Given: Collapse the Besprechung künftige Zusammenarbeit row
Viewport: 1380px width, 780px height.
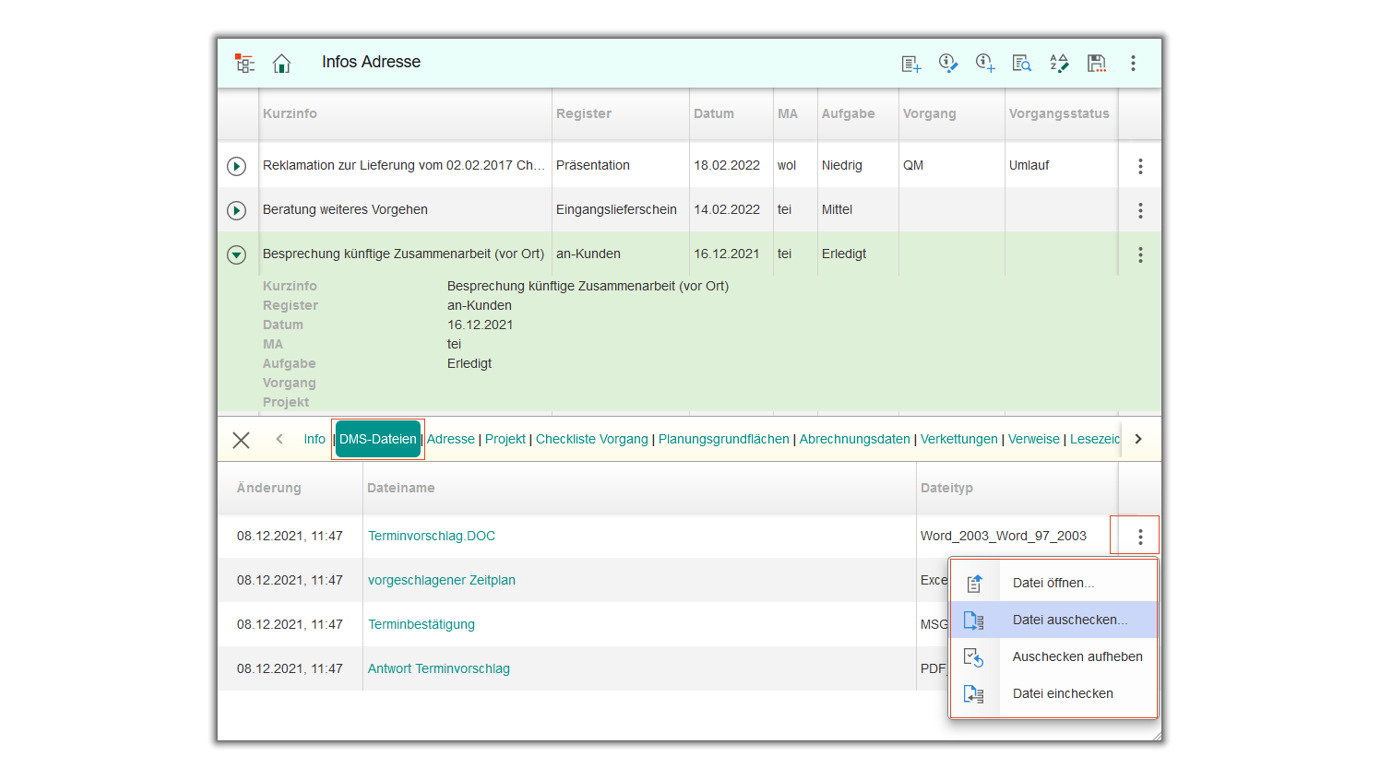Looking at the screenshot, I should pos(237,255).
